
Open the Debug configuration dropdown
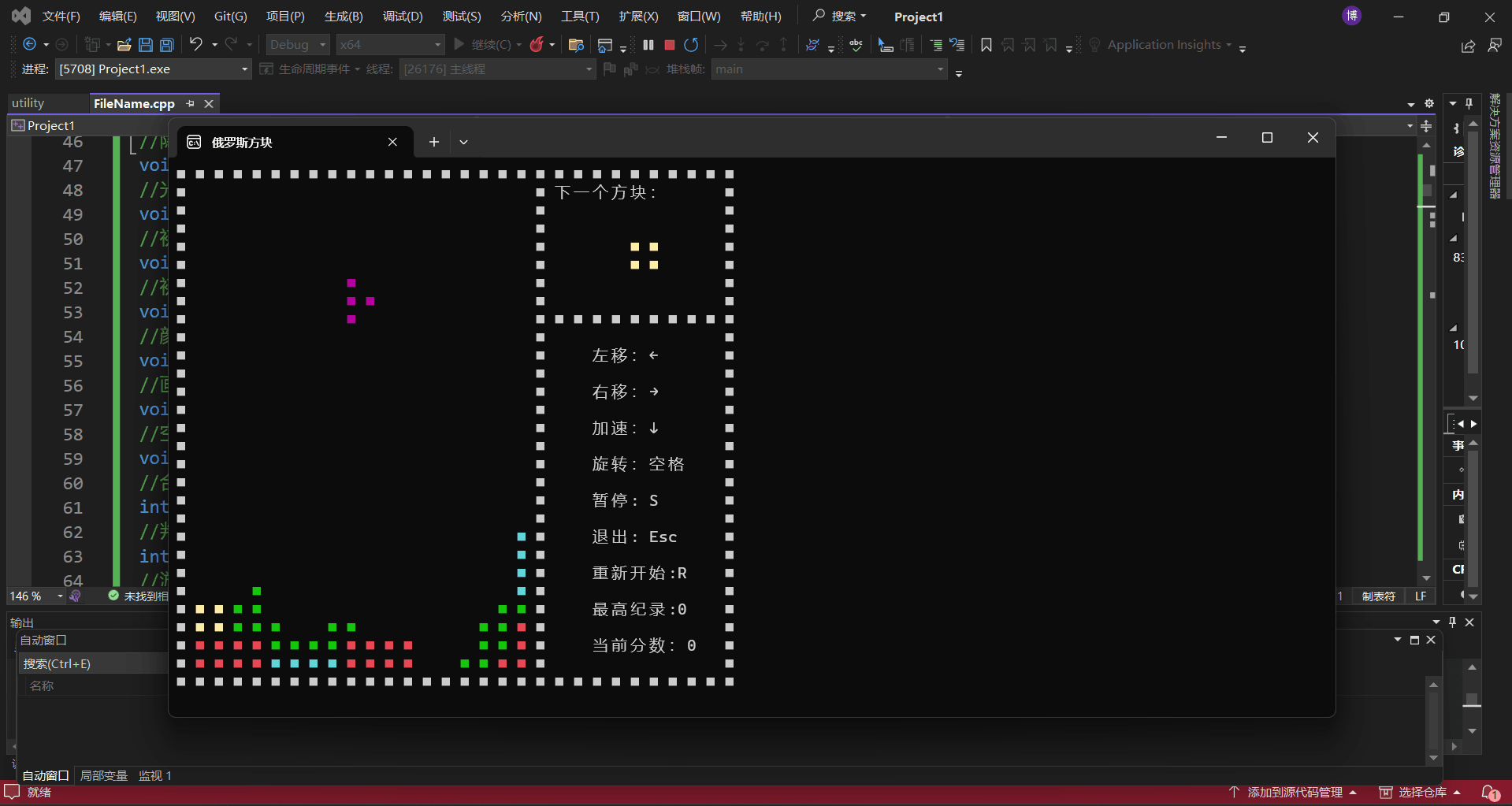click(x=298, y=45)
